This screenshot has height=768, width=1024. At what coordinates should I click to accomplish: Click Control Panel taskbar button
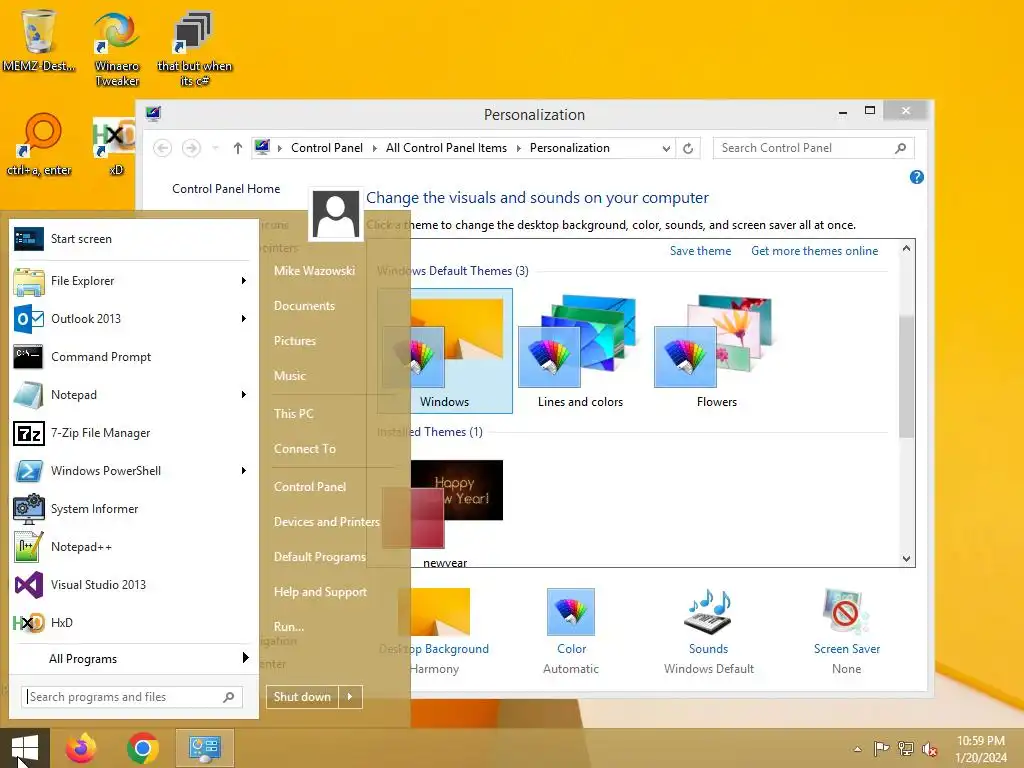click(204, 748)
